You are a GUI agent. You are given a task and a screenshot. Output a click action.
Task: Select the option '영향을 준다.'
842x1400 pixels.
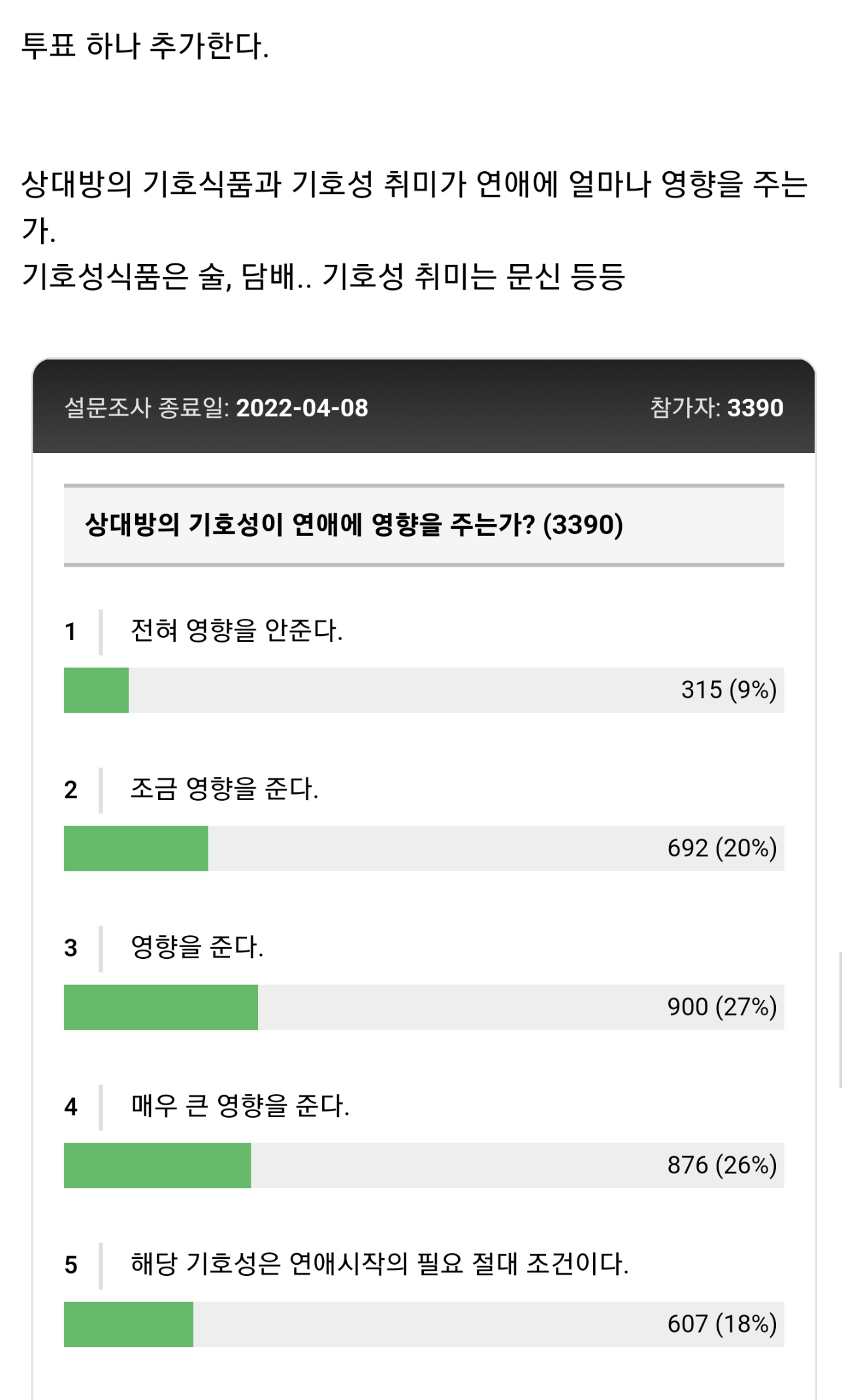pos(197,947)
